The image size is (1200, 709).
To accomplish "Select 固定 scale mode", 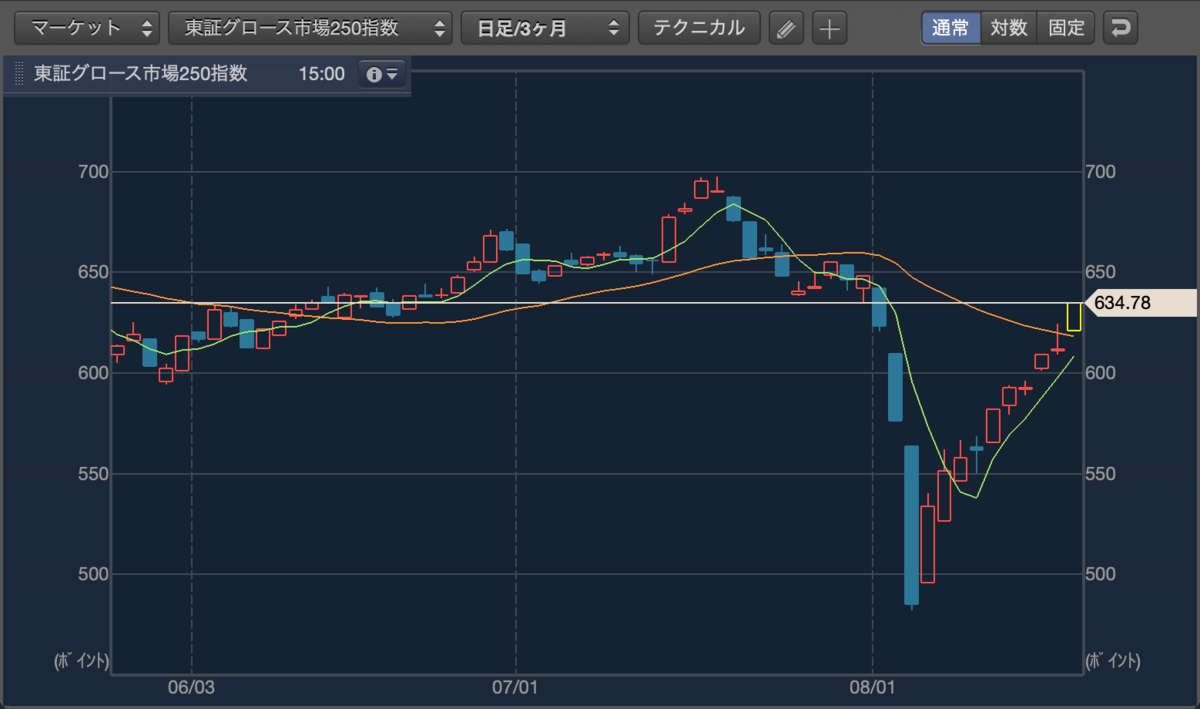I will click(x=1066, y=28).
